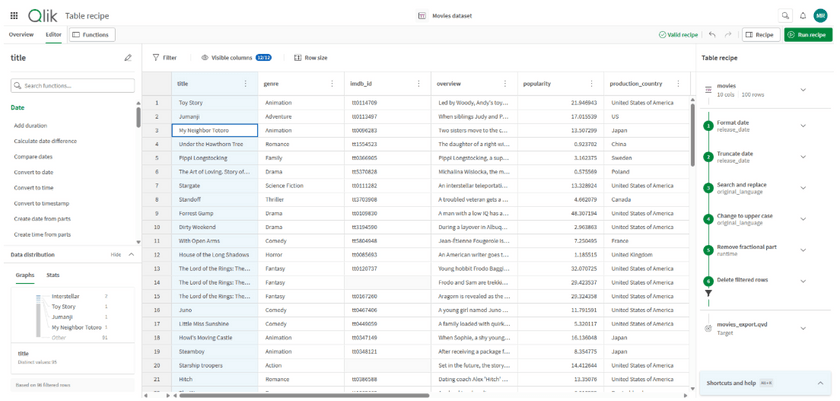Click the pencil edit icon beside title
Screen dimensions: 840x401
[128, 58]
